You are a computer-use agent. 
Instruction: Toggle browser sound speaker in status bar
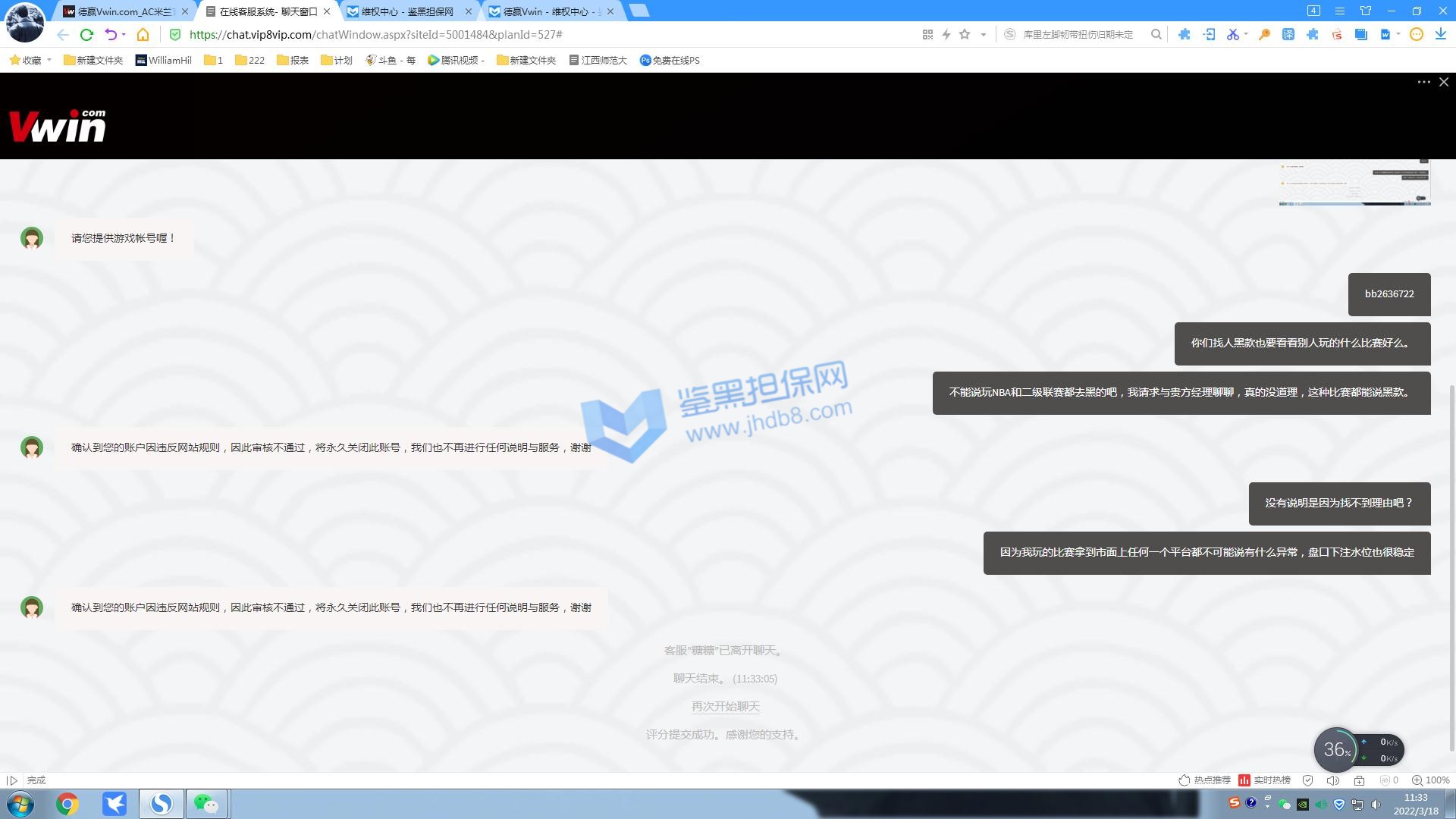click(x=1332, y=780)
